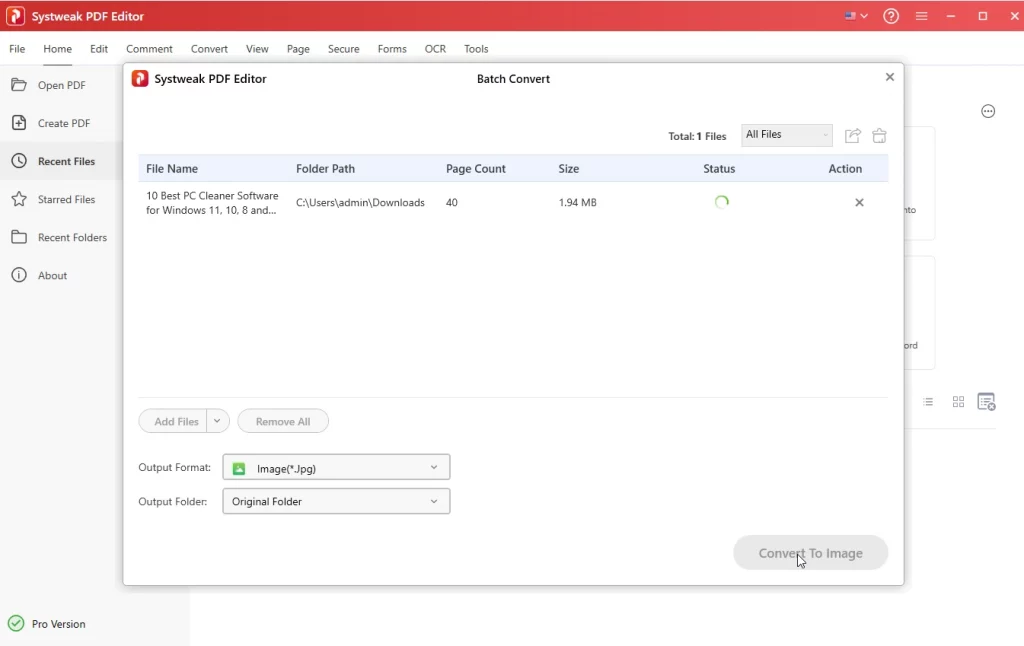The image size is (1024, 646).
Task: Open the hamburger menu in title bar
Action: pyautogui.click(x=921, y=16)
